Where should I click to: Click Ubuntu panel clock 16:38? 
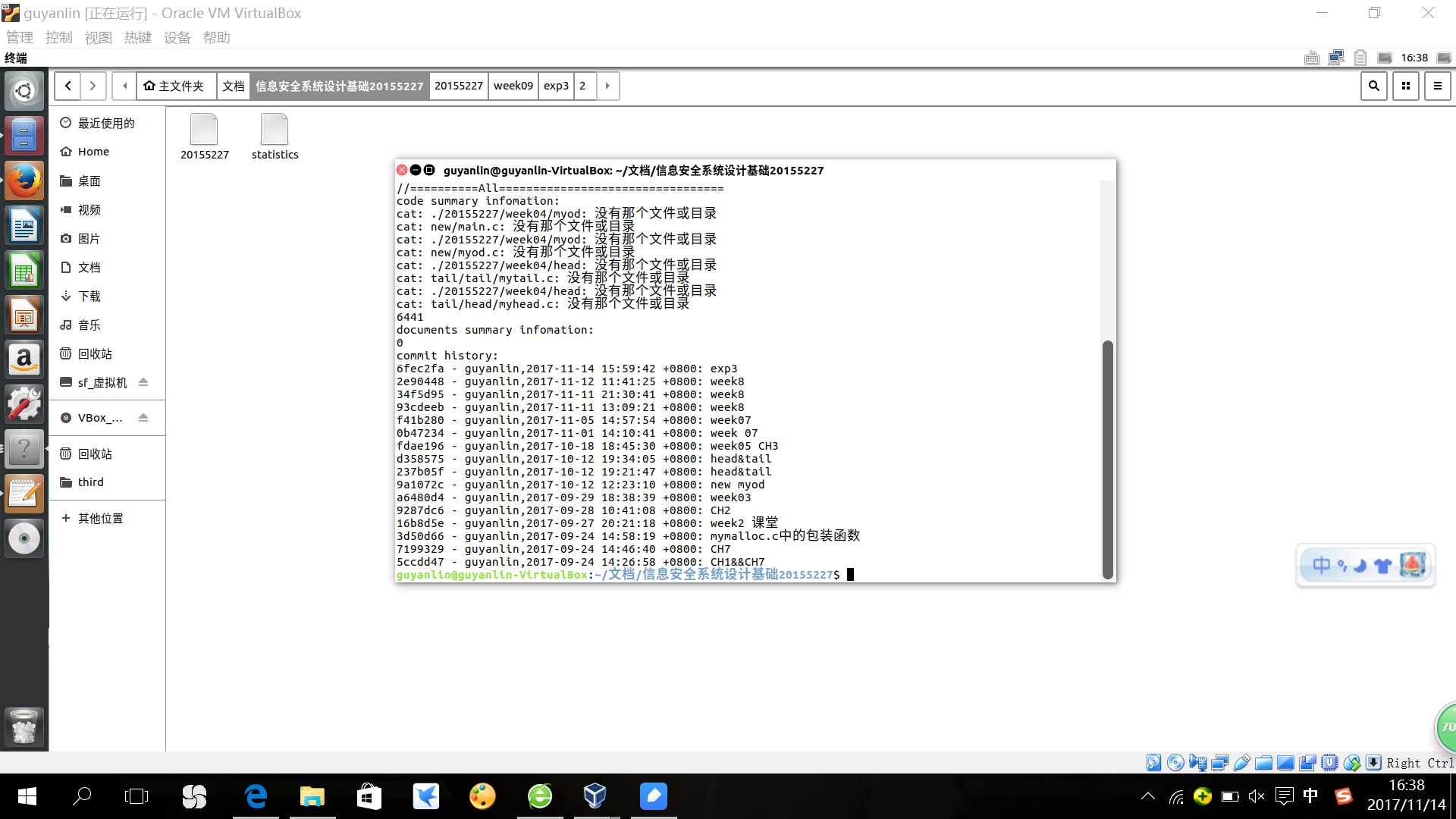coord(1414,58)
